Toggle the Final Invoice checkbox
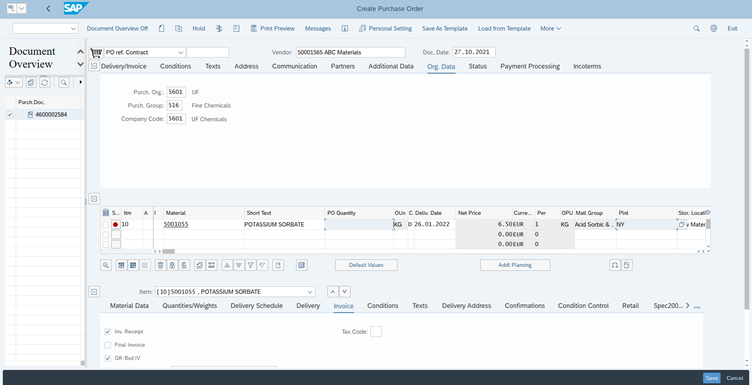 click(107, 345)
